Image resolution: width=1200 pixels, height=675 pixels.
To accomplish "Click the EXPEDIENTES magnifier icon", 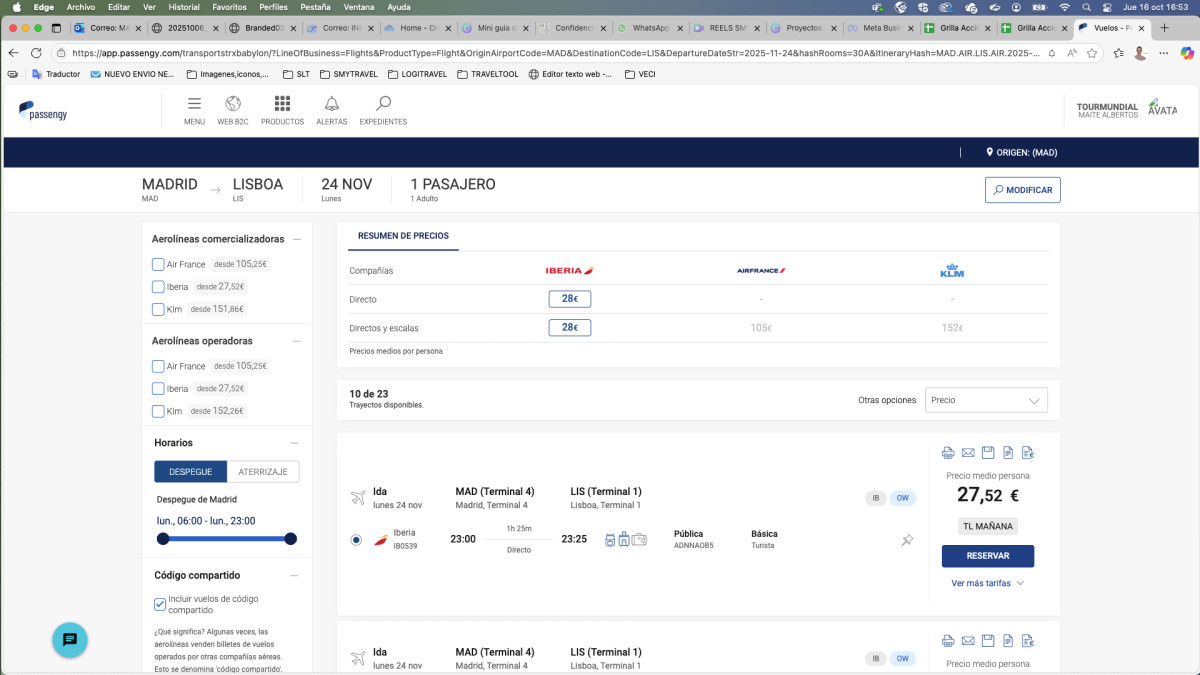I will tap(383, 104).
